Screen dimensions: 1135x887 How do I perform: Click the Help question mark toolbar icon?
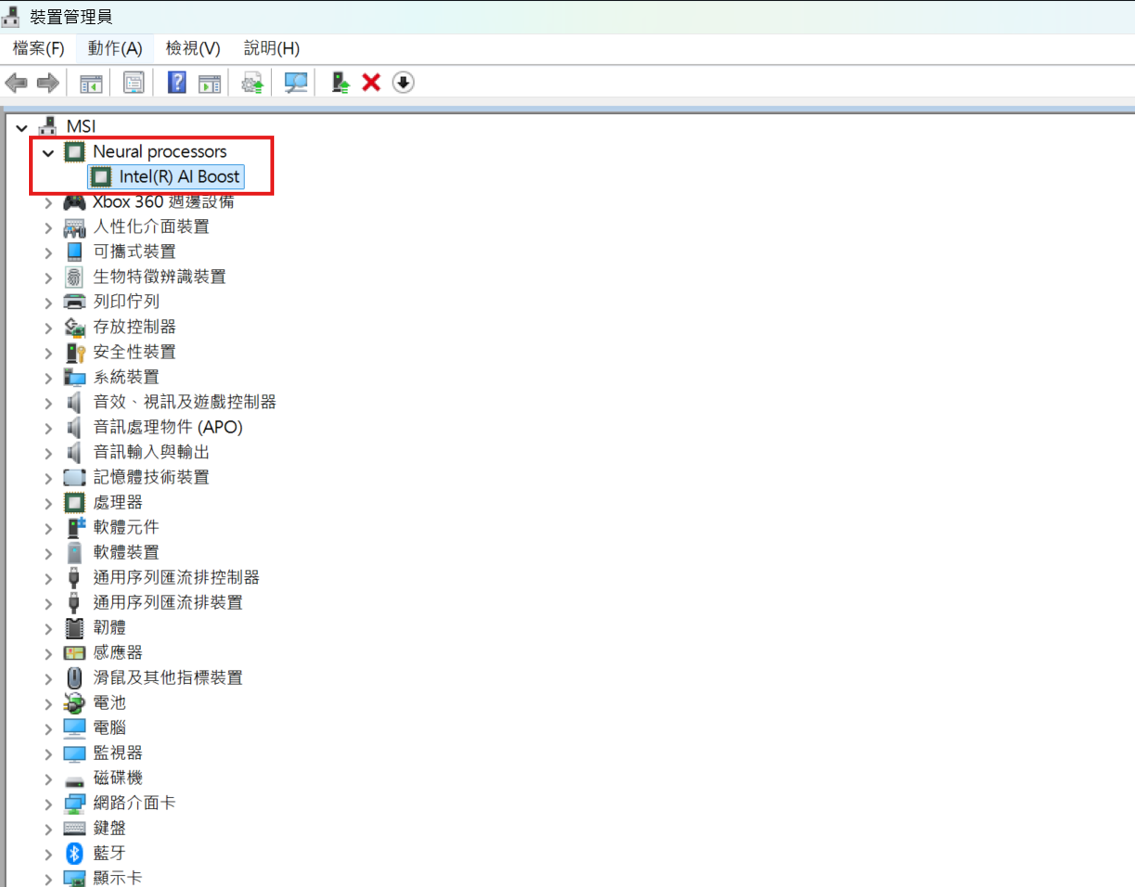coord(177,83)
